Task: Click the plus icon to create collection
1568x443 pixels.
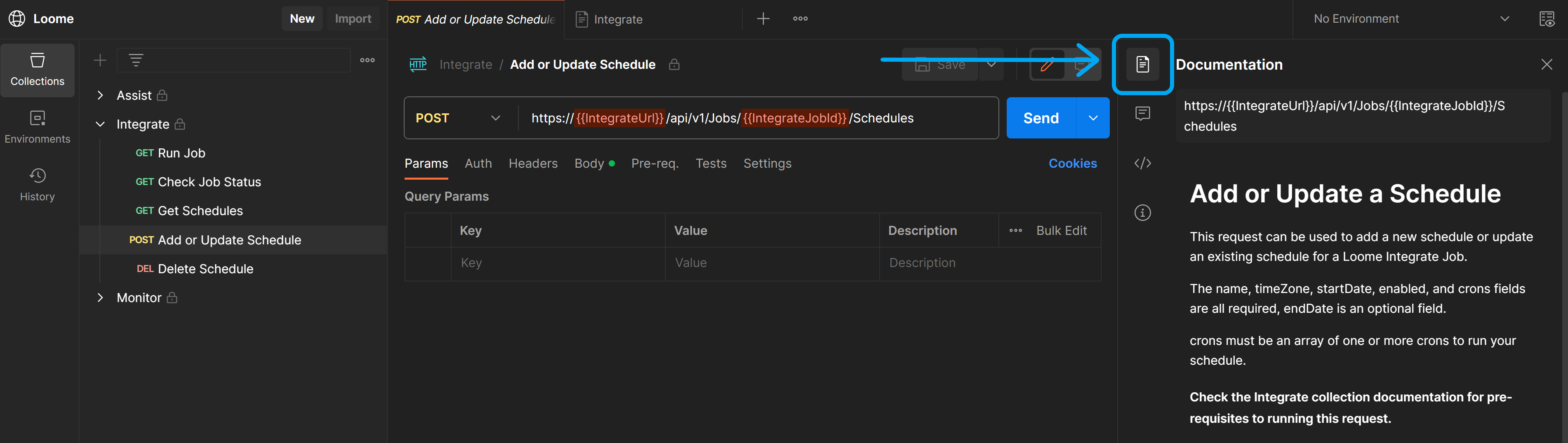Action: [101, 60]
